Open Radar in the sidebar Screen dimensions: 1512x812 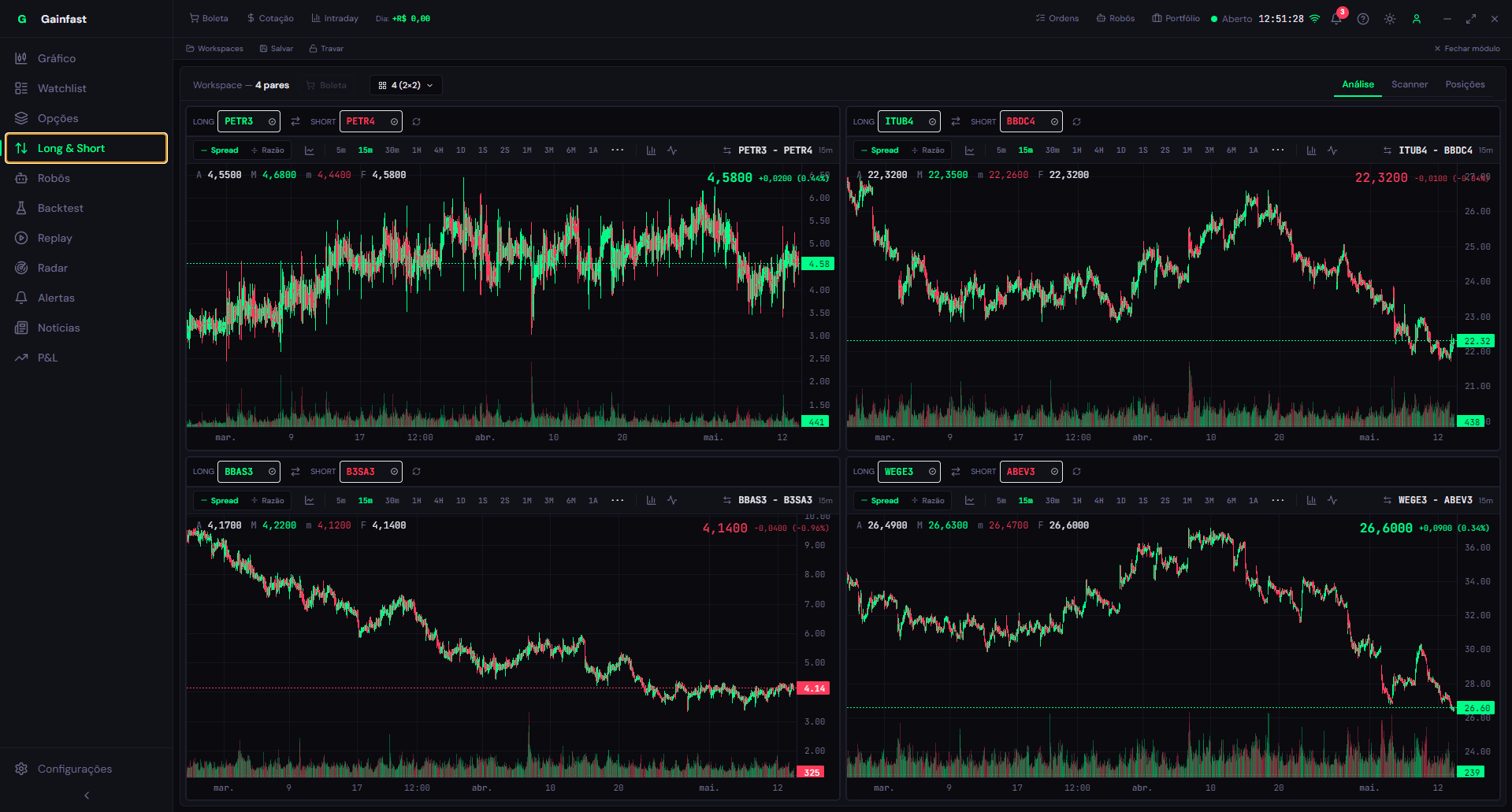[87, 268]
